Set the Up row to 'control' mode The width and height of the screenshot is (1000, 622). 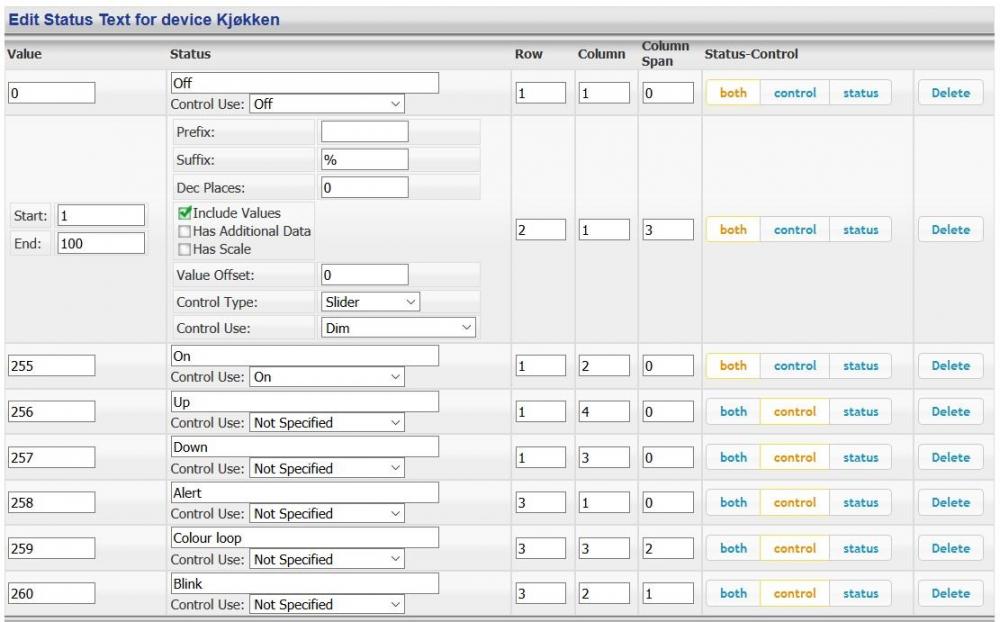(795, 411)
